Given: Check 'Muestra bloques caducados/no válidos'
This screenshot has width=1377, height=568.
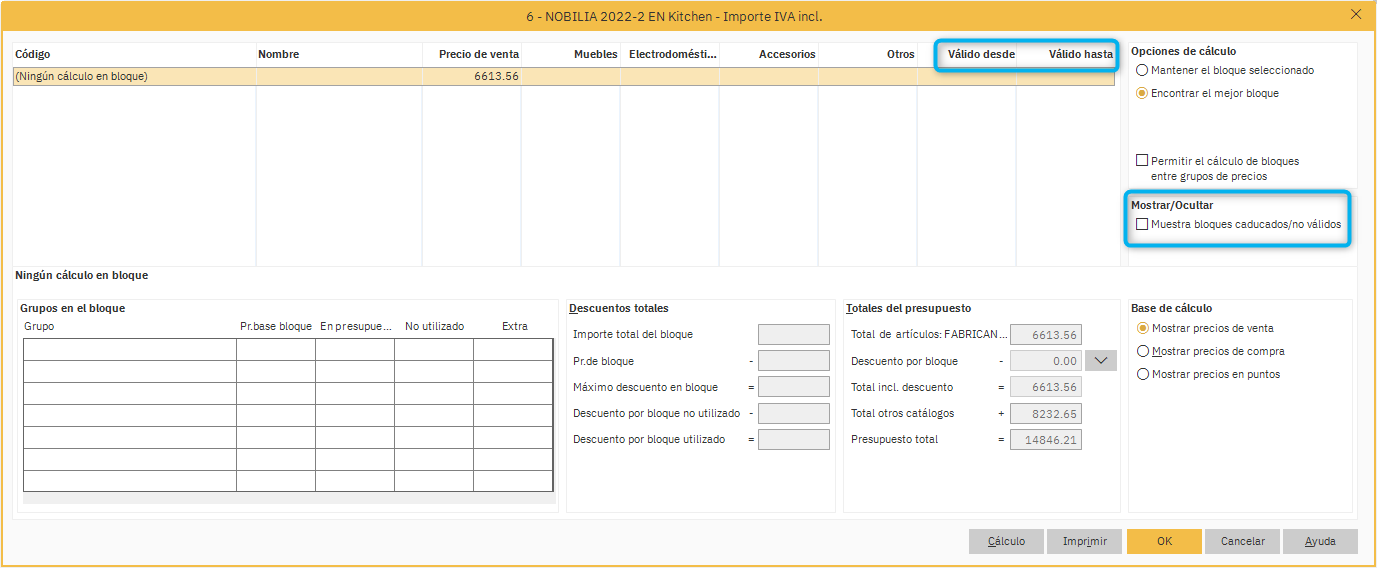Looking at the screenshot, I should 1142,224.
